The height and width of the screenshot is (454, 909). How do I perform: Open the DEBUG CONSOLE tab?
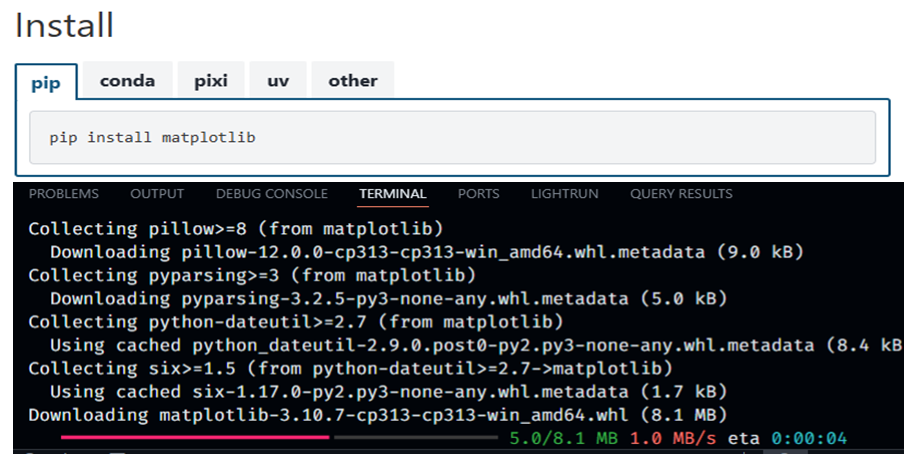(x=271, y=194)
